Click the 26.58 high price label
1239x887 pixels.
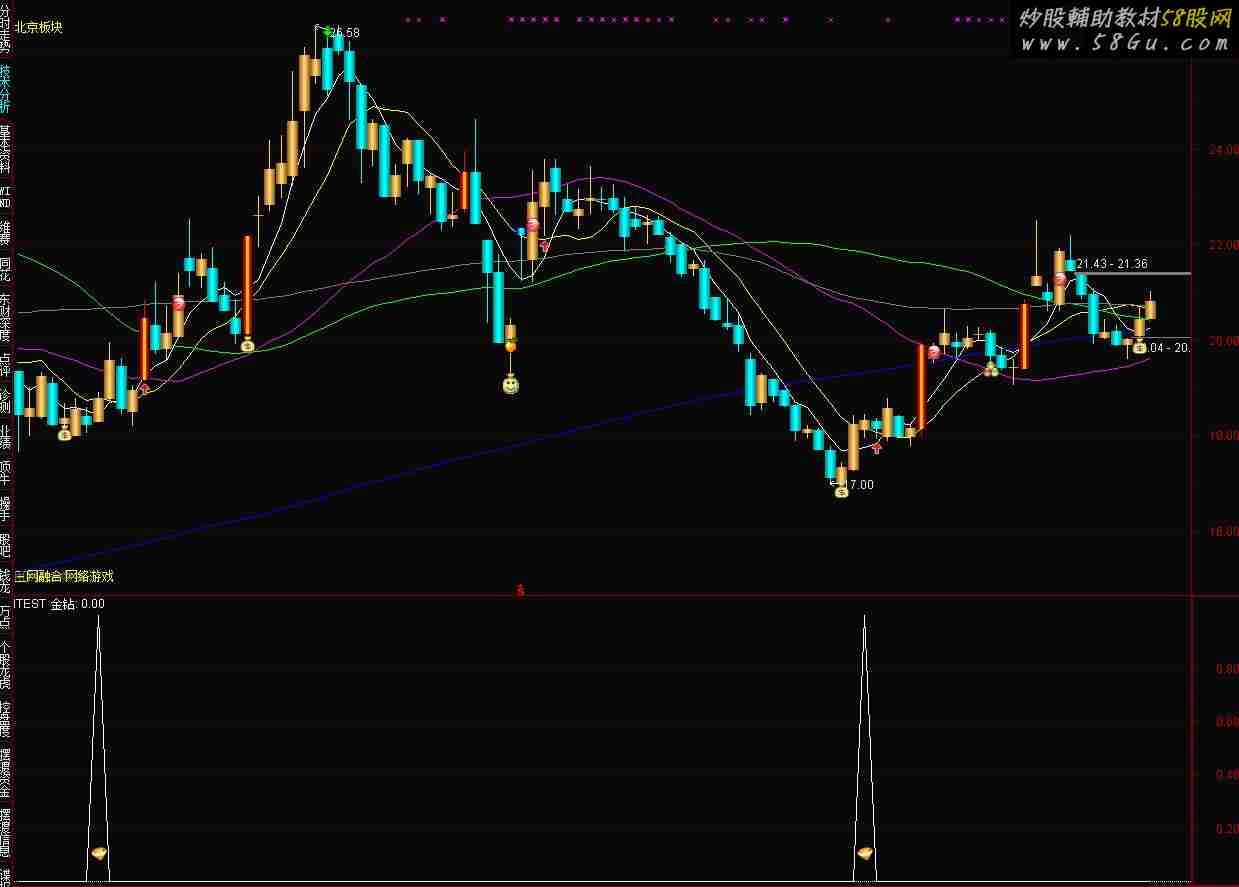tap(346, 33)
